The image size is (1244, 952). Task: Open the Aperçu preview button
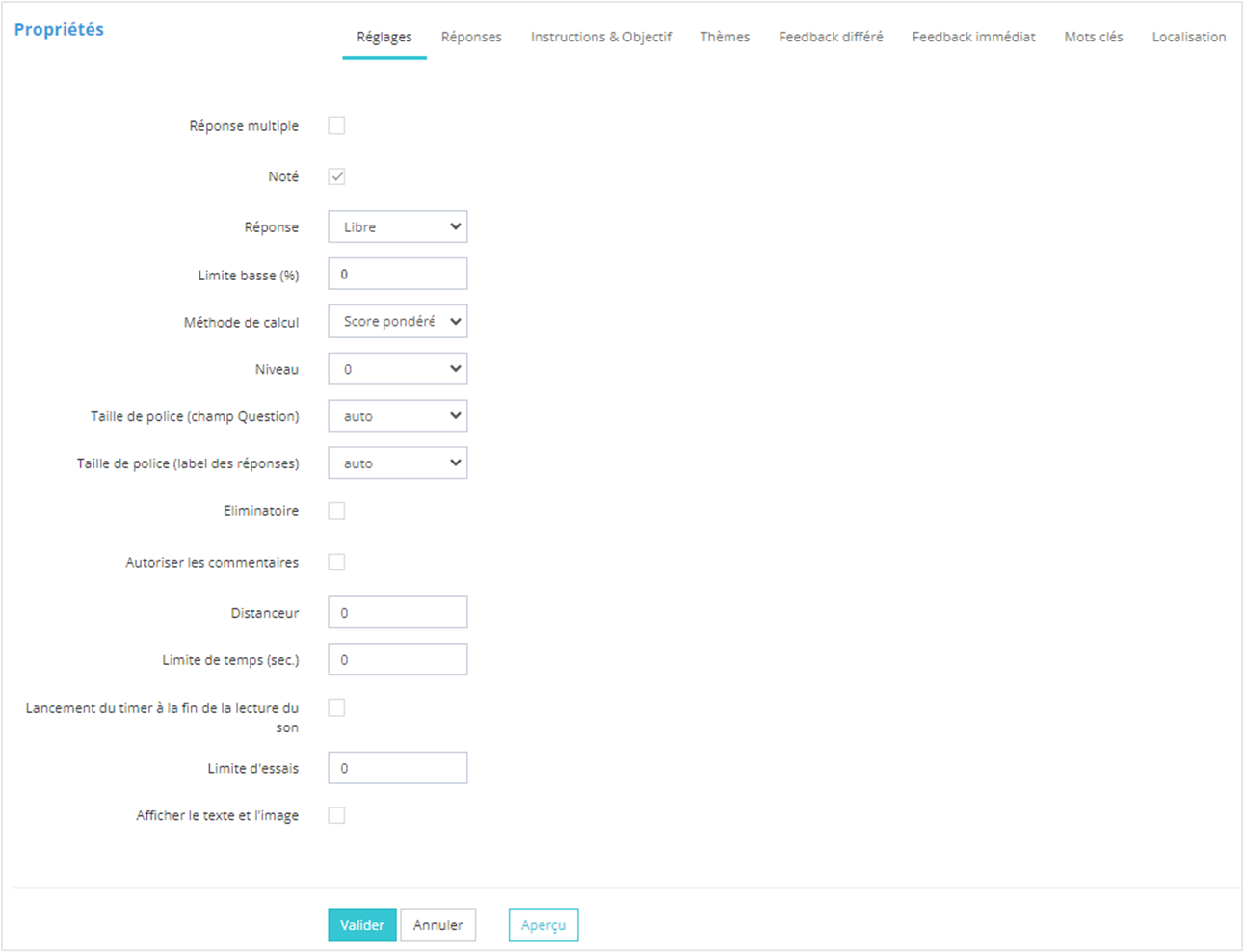[x=543, y=925]
